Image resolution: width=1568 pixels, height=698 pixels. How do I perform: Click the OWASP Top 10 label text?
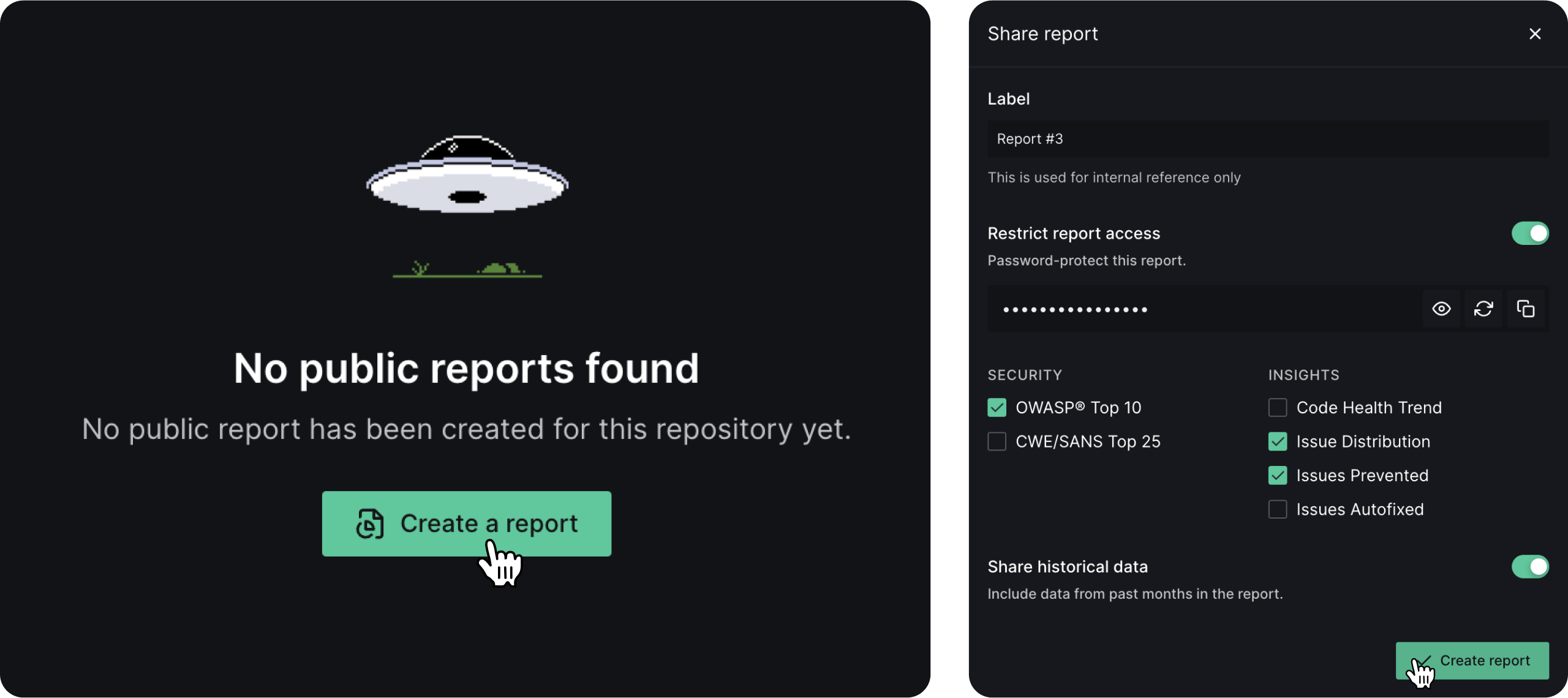(x=1078, y=408)
